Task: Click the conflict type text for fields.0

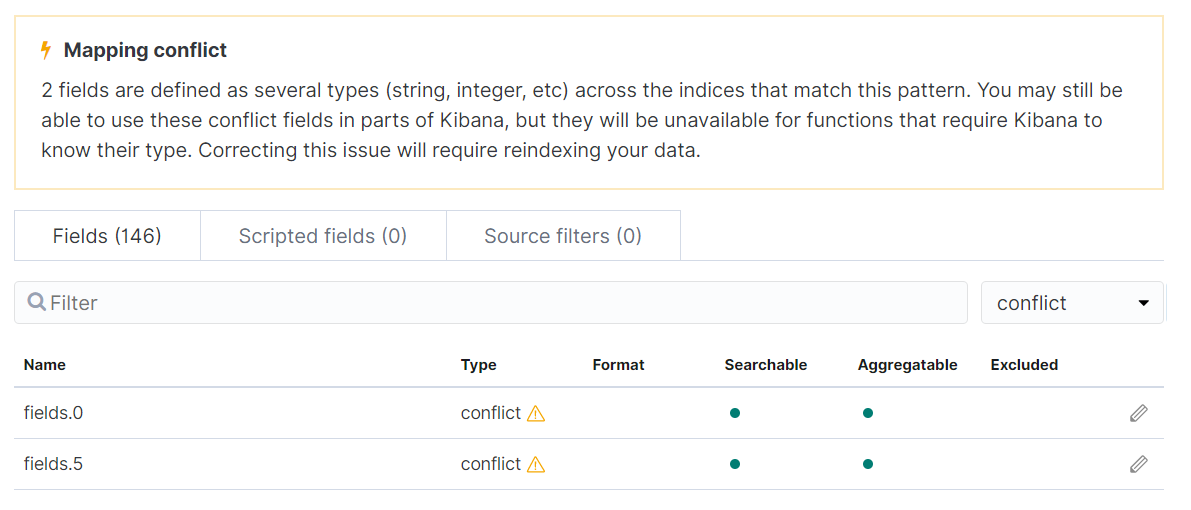Action: click(491, 413)
